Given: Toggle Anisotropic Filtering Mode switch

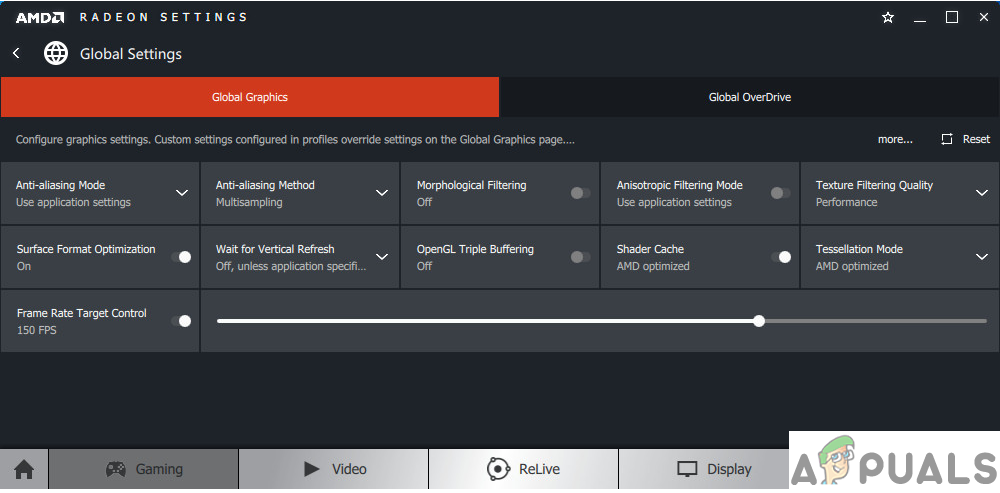Looking at the screenshot, I should (x=781, y=193).
